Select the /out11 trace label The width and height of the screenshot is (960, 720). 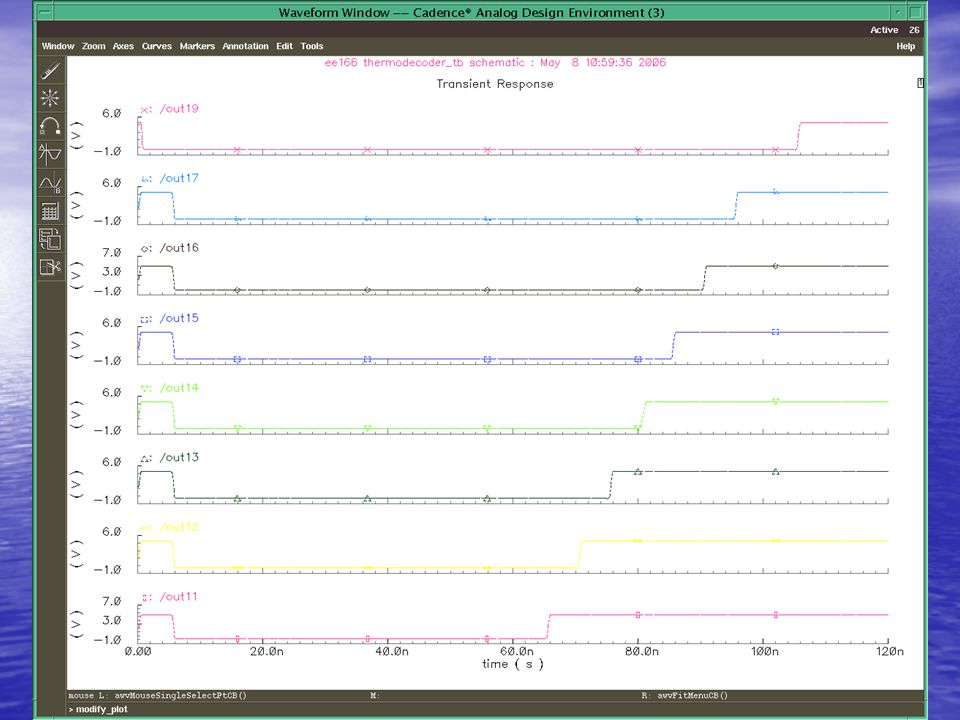click(x=178, y=597)
